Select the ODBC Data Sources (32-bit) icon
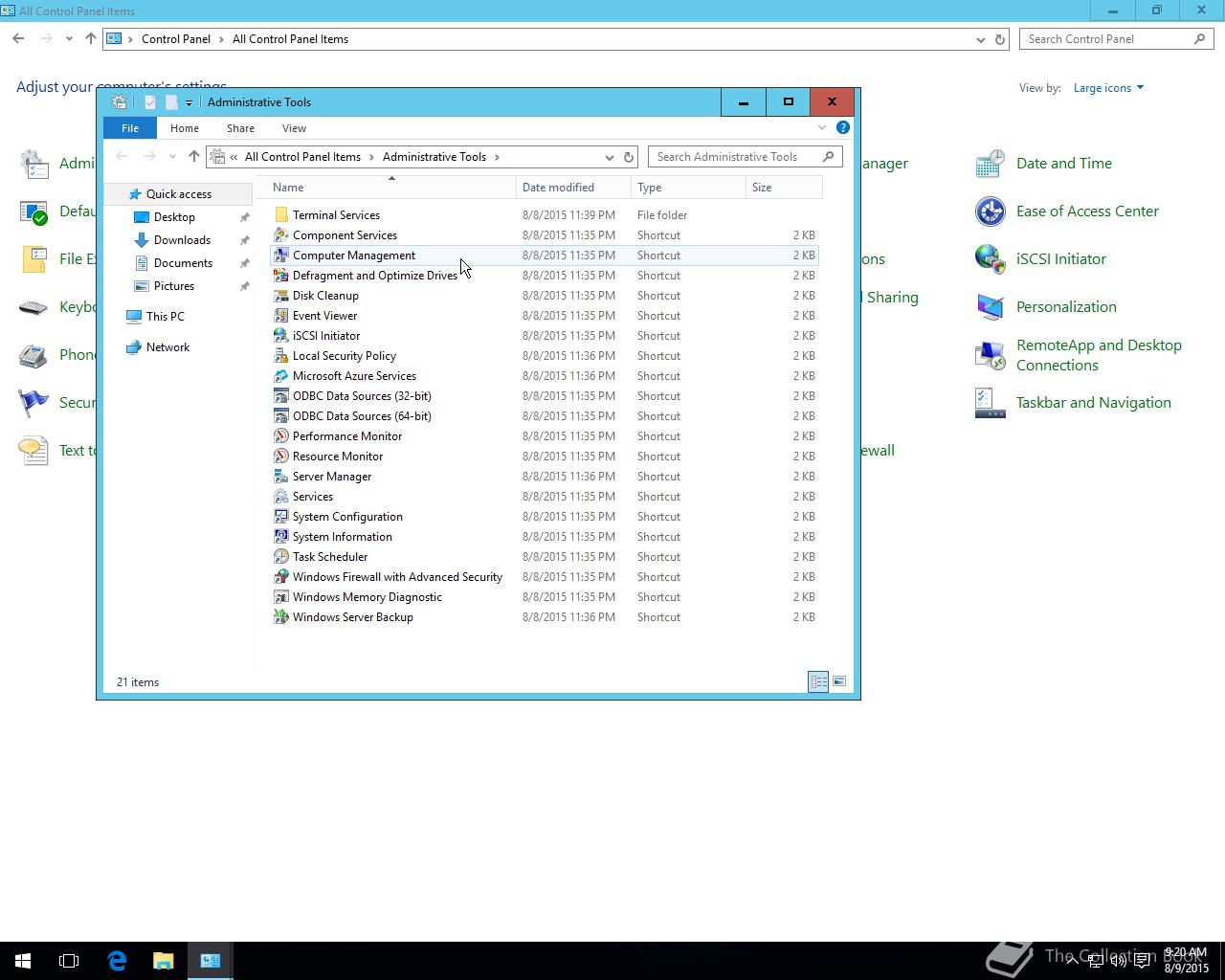 pyautogui.click(x=280, y=396)
